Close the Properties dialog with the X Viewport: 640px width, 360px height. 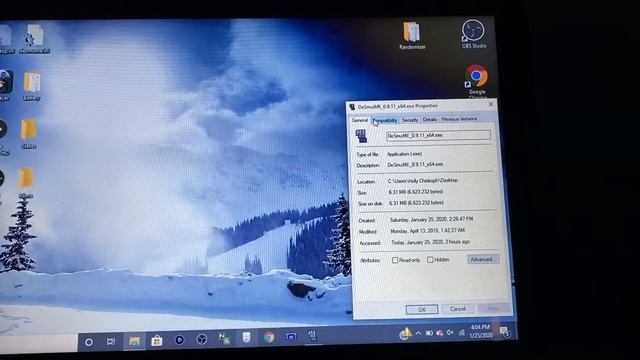coord(491,104)
